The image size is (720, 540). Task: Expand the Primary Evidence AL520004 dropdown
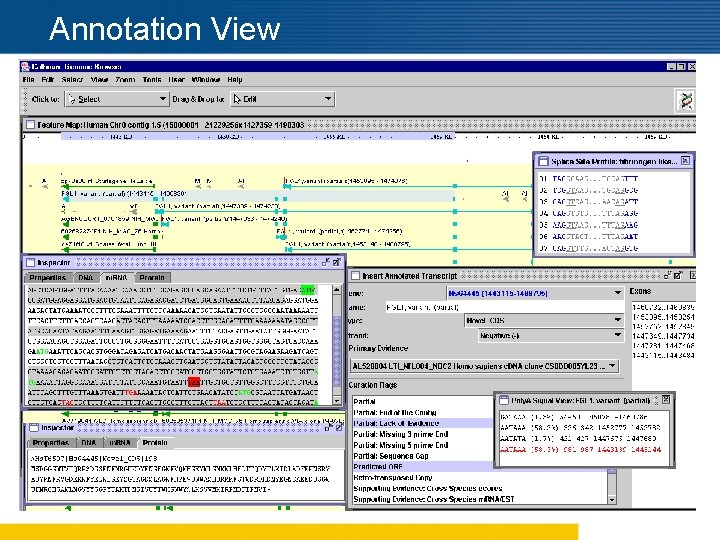click(x=484, y=366)
